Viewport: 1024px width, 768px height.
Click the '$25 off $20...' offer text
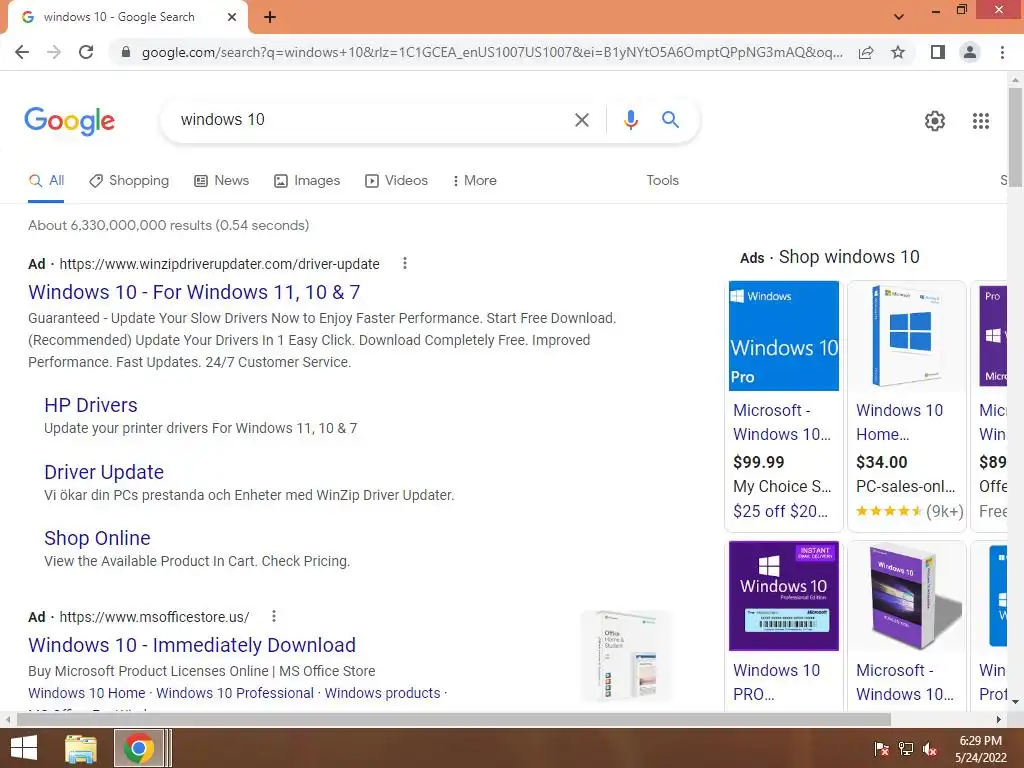[780, 511]
